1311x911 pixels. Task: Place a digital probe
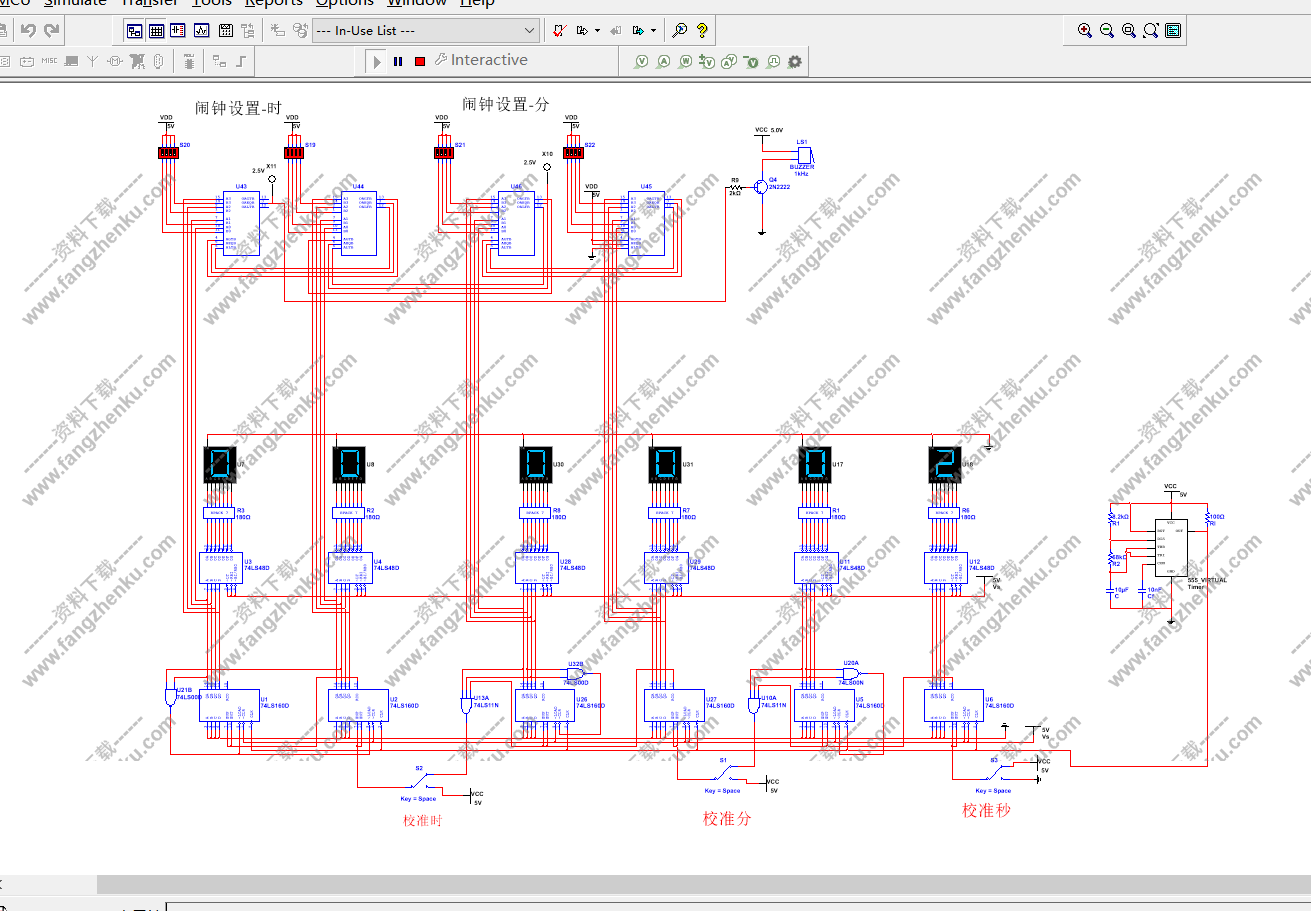click(773, 61)
